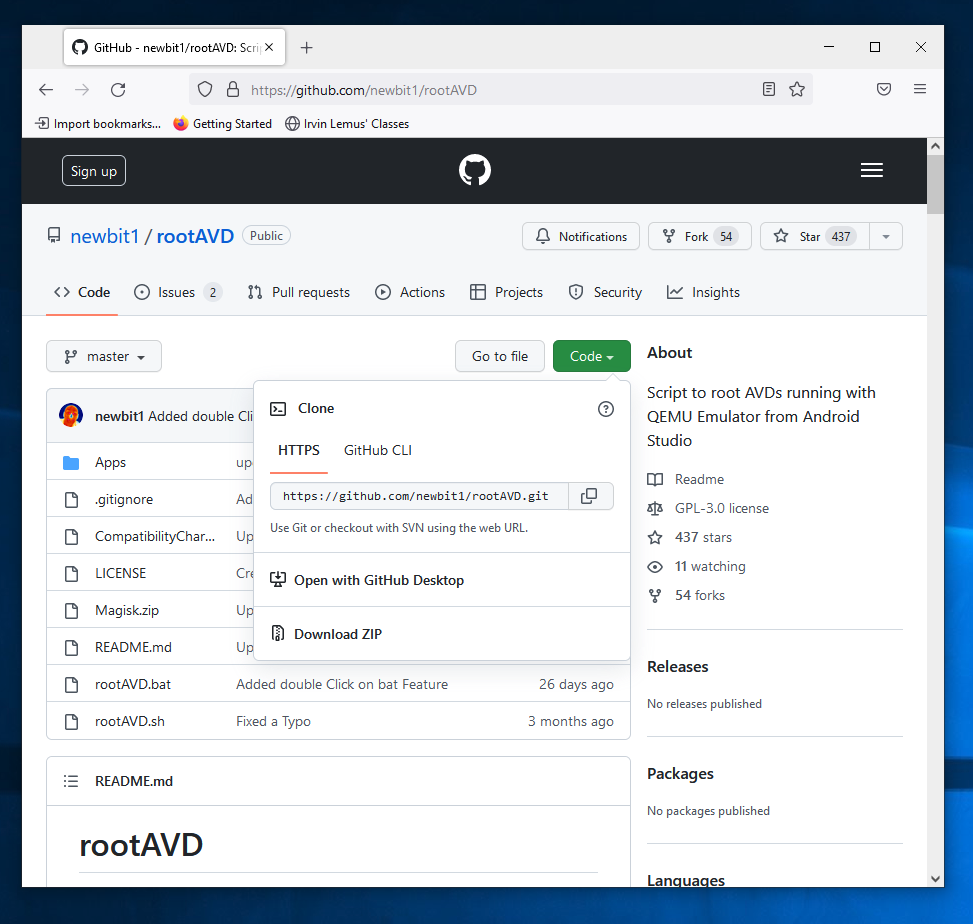973x924 pixels.
Task: Click 'Added double Click on bat Feature' commit
Action: pos(342,684)
